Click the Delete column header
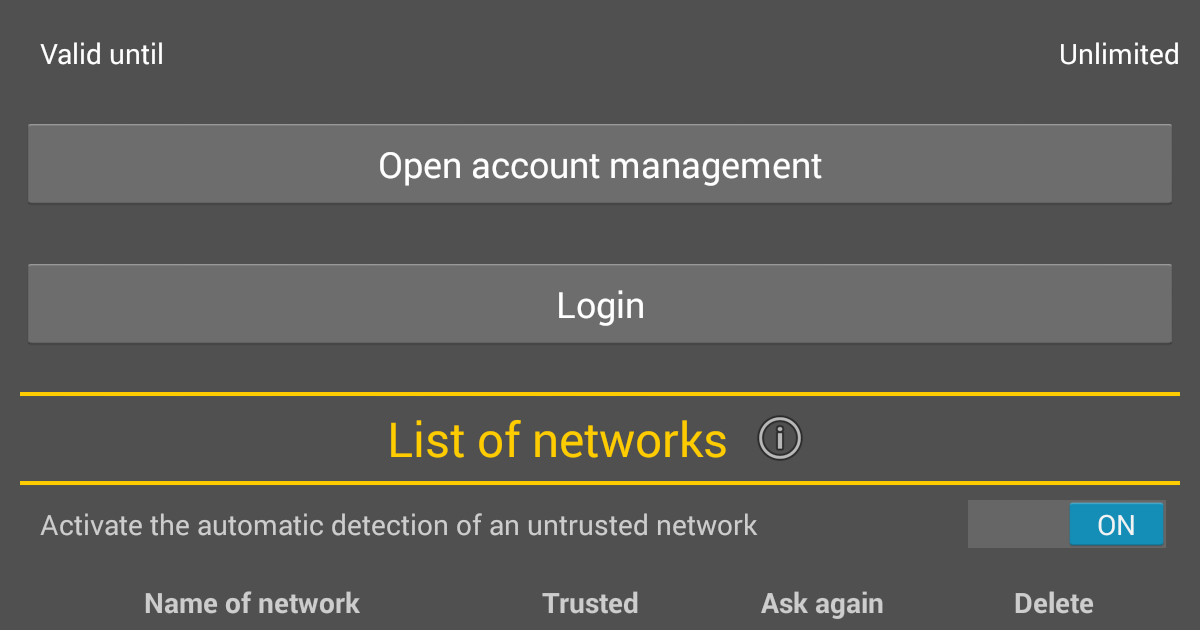 (1053, 603)
